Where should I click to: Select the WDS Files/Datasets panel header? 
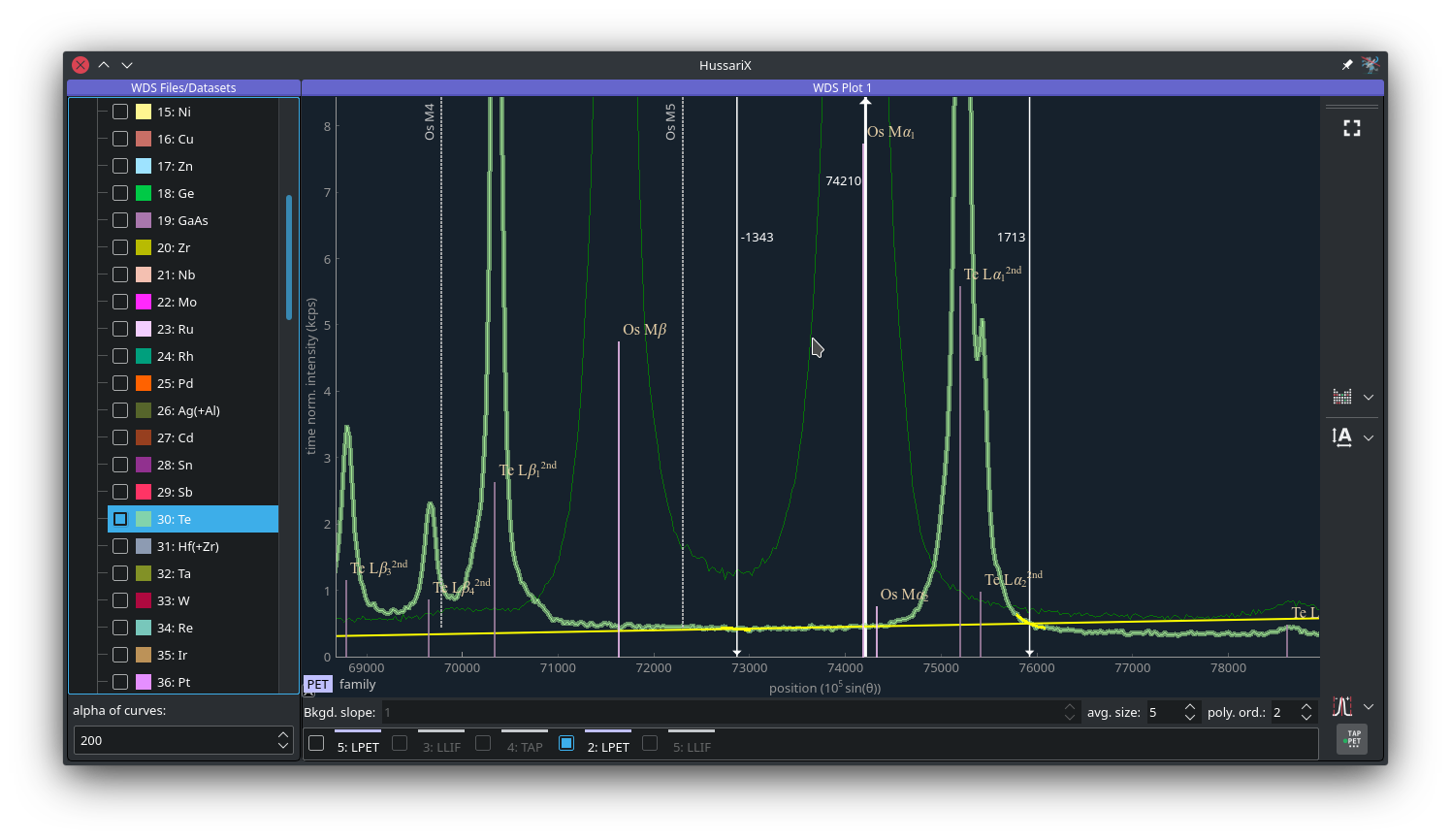[x=183, y=87]
